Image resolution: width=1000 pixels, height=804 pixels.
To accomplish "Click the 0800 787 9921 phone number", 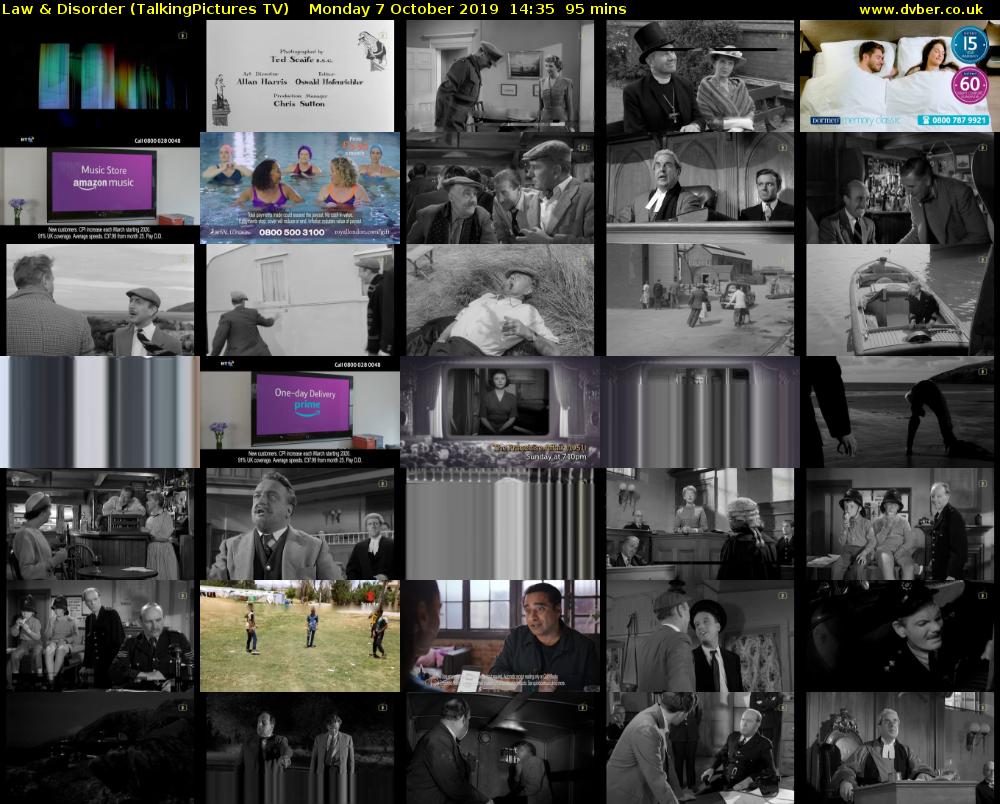I will click(953, 120).
